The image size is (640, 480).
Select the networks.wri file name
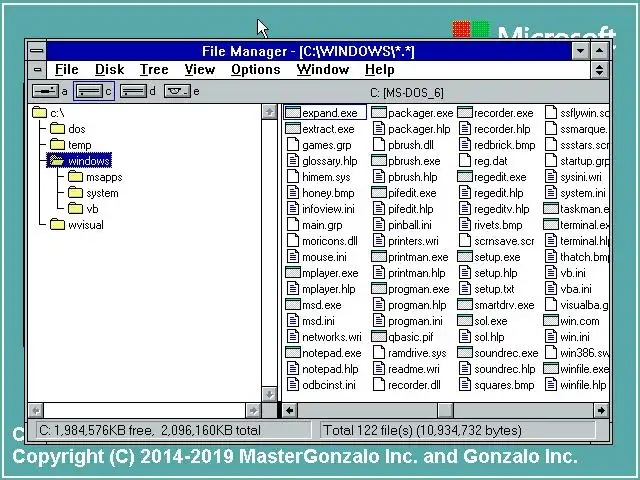point(332,337)
